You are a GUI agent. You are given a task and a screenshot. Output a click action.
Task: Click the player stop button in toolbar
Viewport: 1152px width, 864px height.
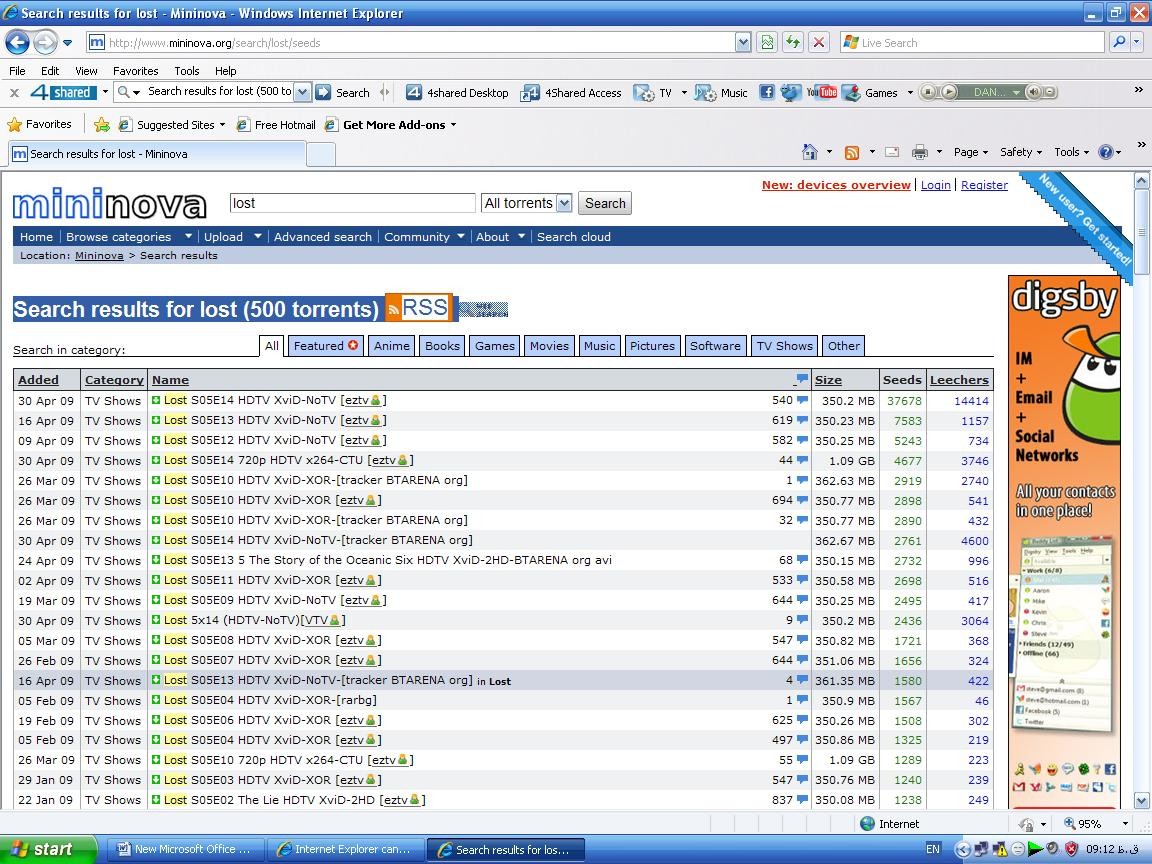tap(928, 92)
